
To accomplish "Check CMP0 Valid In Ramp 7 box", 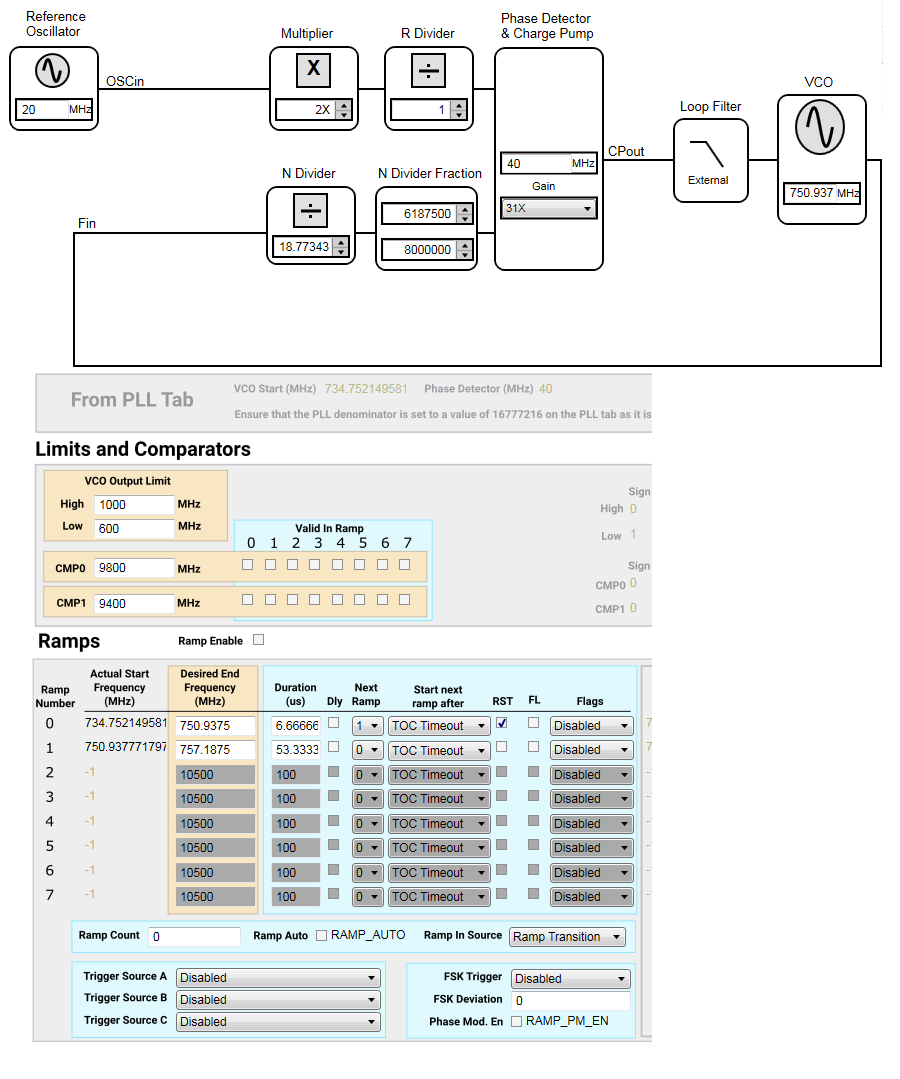I will click(x=405, y=564).
